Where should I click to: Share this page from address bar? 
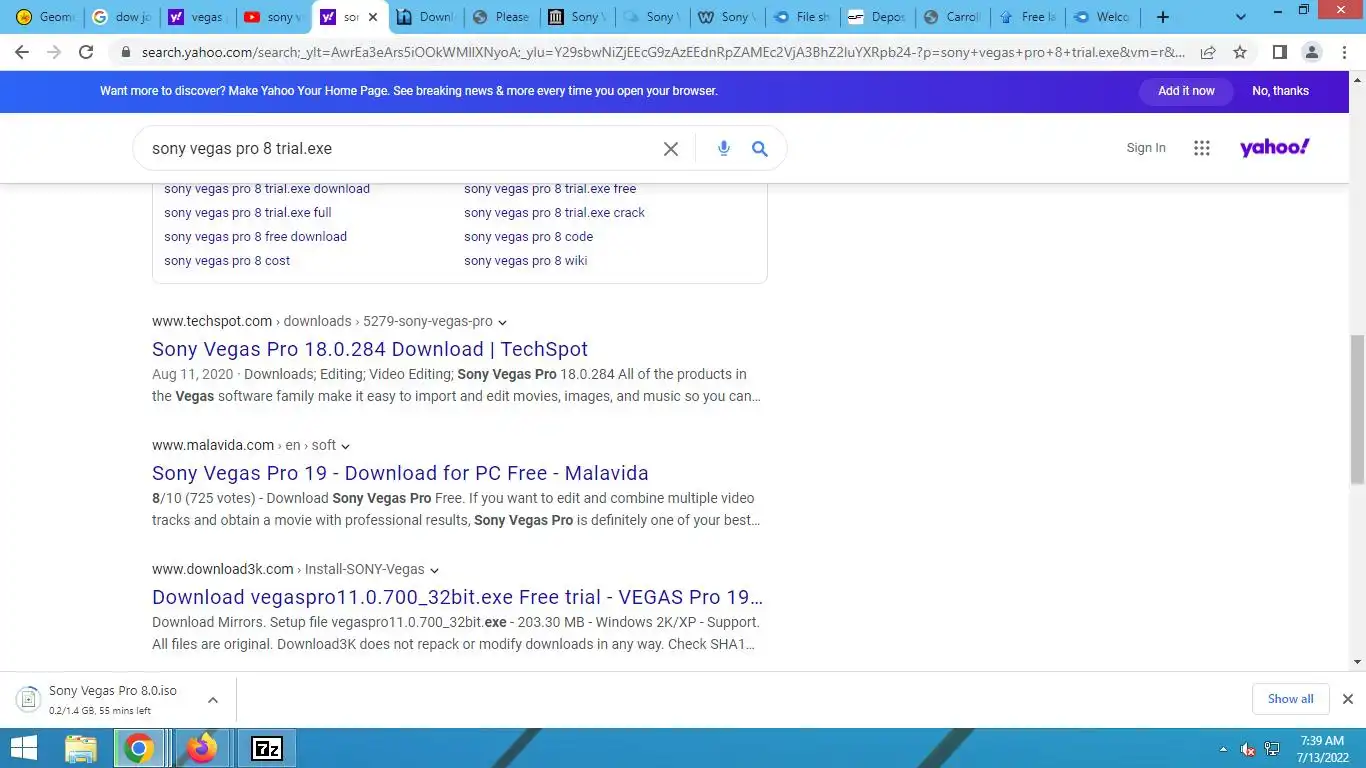click(x=1208, y=52)
